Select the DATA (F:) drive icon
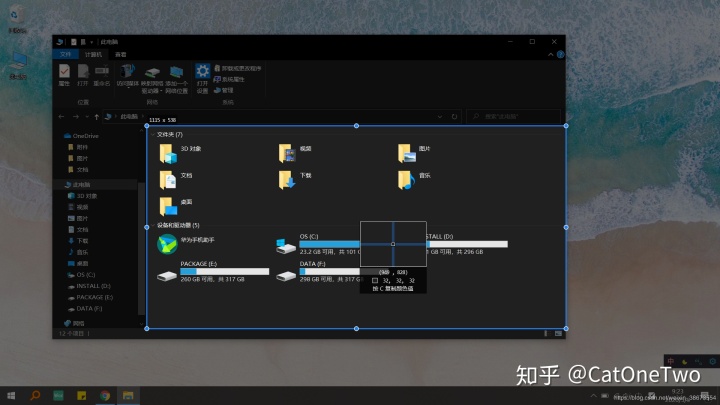 click(x=286, y=276)
